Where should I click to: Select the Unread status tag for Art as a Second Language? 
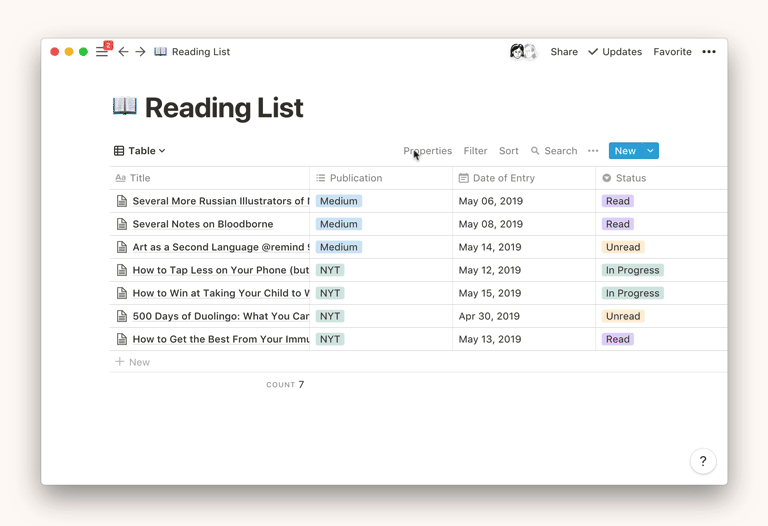tap(622, 247)
